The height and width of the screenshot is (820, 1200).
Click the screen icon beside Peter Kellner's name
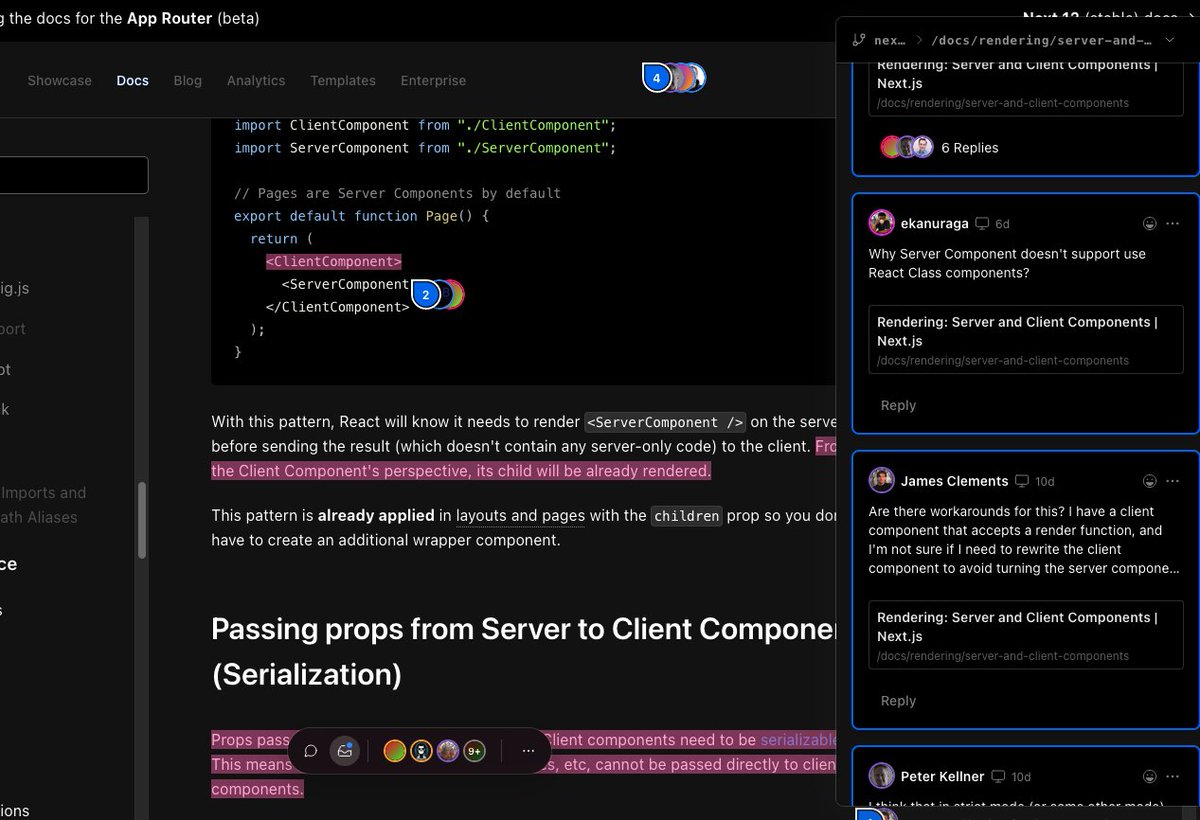click(998, 777)
